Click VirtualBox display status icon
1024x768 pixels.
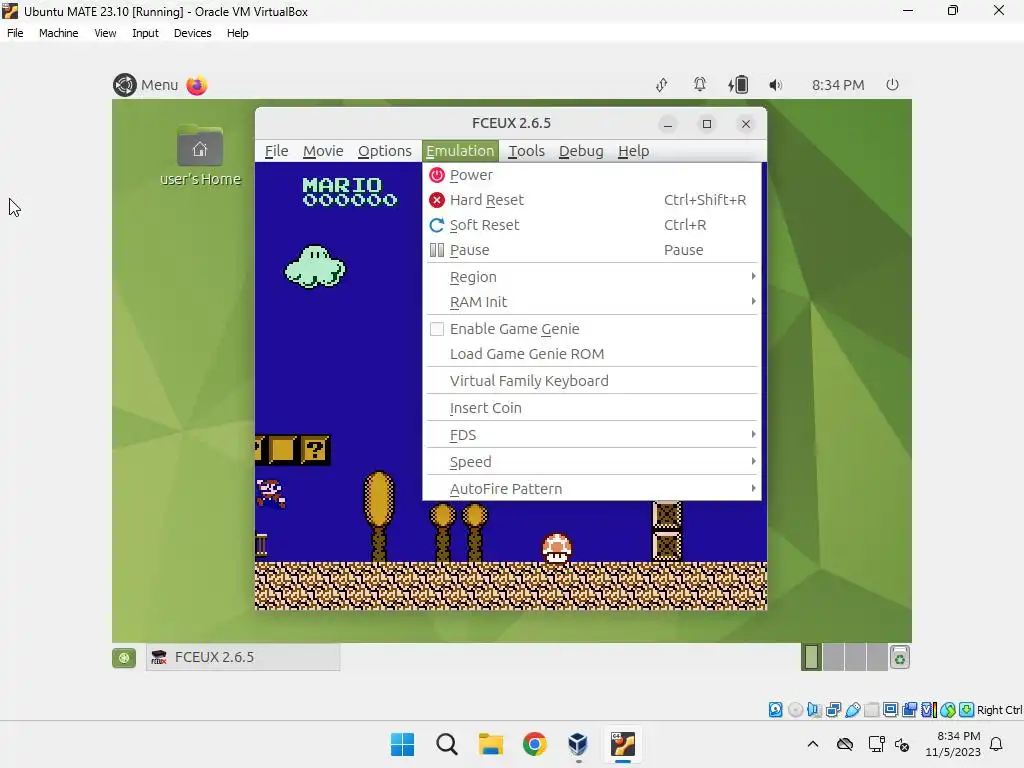(x=890, y=710)
